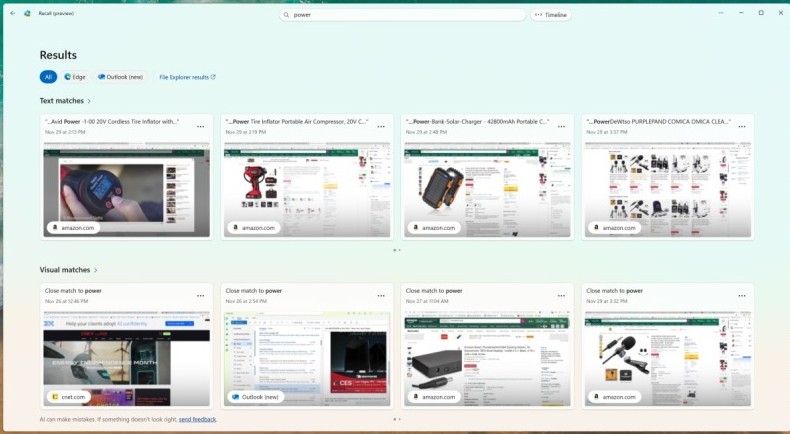Click amazon.com badge on Nov 29 3:32 PM card
The width and height of the screenshot is (790, 434).
click(x=615, y=397)
